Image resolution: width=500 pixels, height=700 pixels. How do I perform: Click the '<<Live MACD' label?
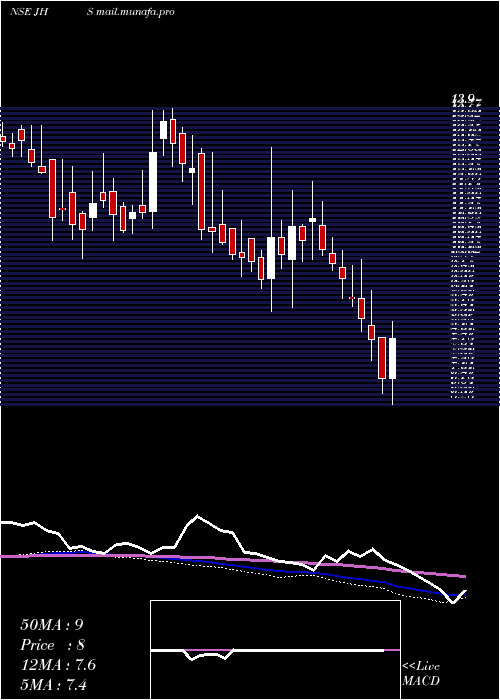pyautogui.click(x=421, y=674)
